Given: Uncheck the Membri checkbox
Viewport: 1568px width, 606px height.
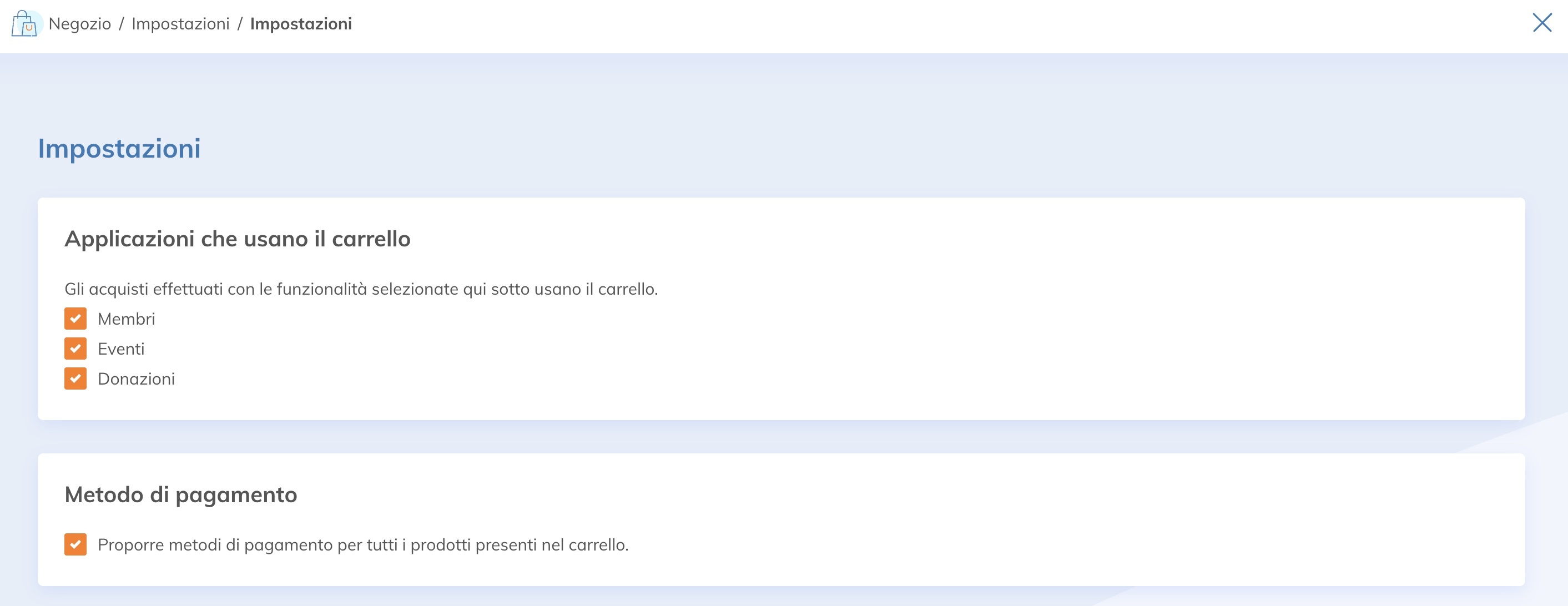Looking at the screenshot, I should 75,319.
